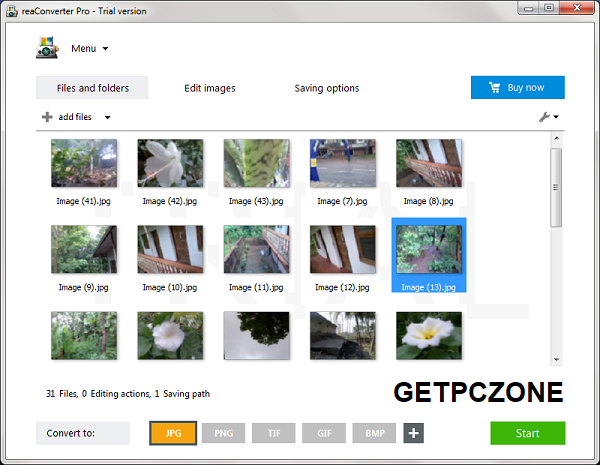This screenshot has height=465, width=600.
Task: Click the green Start button
Action: (528, 433)
